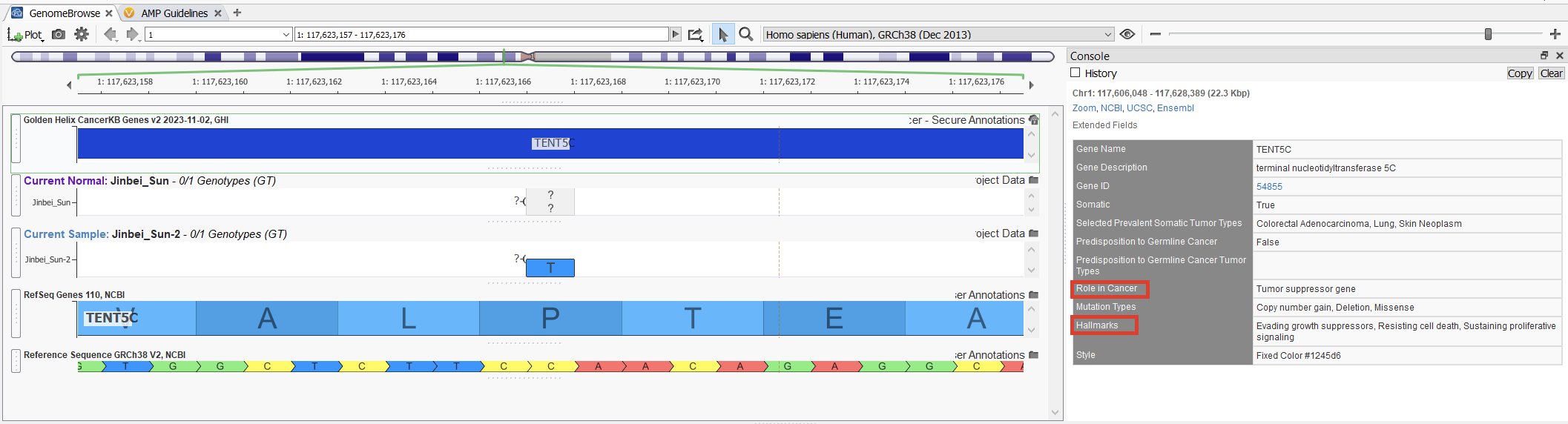
Task: Move the zoom slider handle
Action: pos(1488,34)
